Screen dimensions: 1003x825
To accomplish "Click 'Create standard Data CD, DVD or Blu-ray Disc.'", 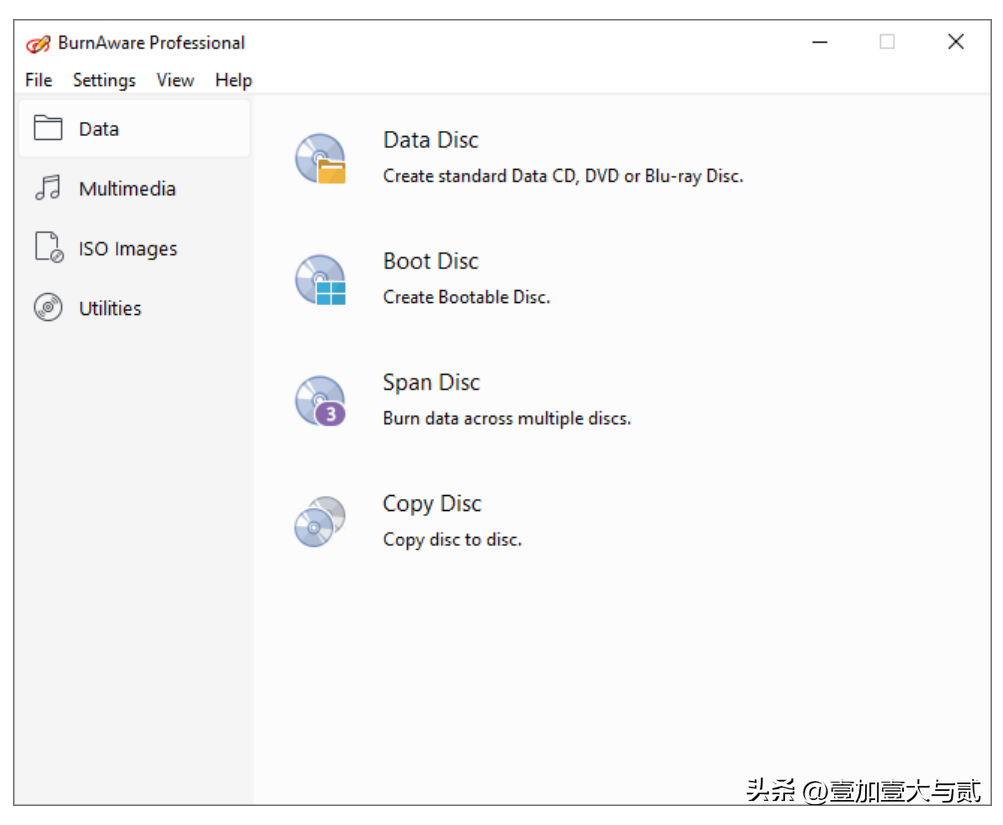I will point(563,176).
